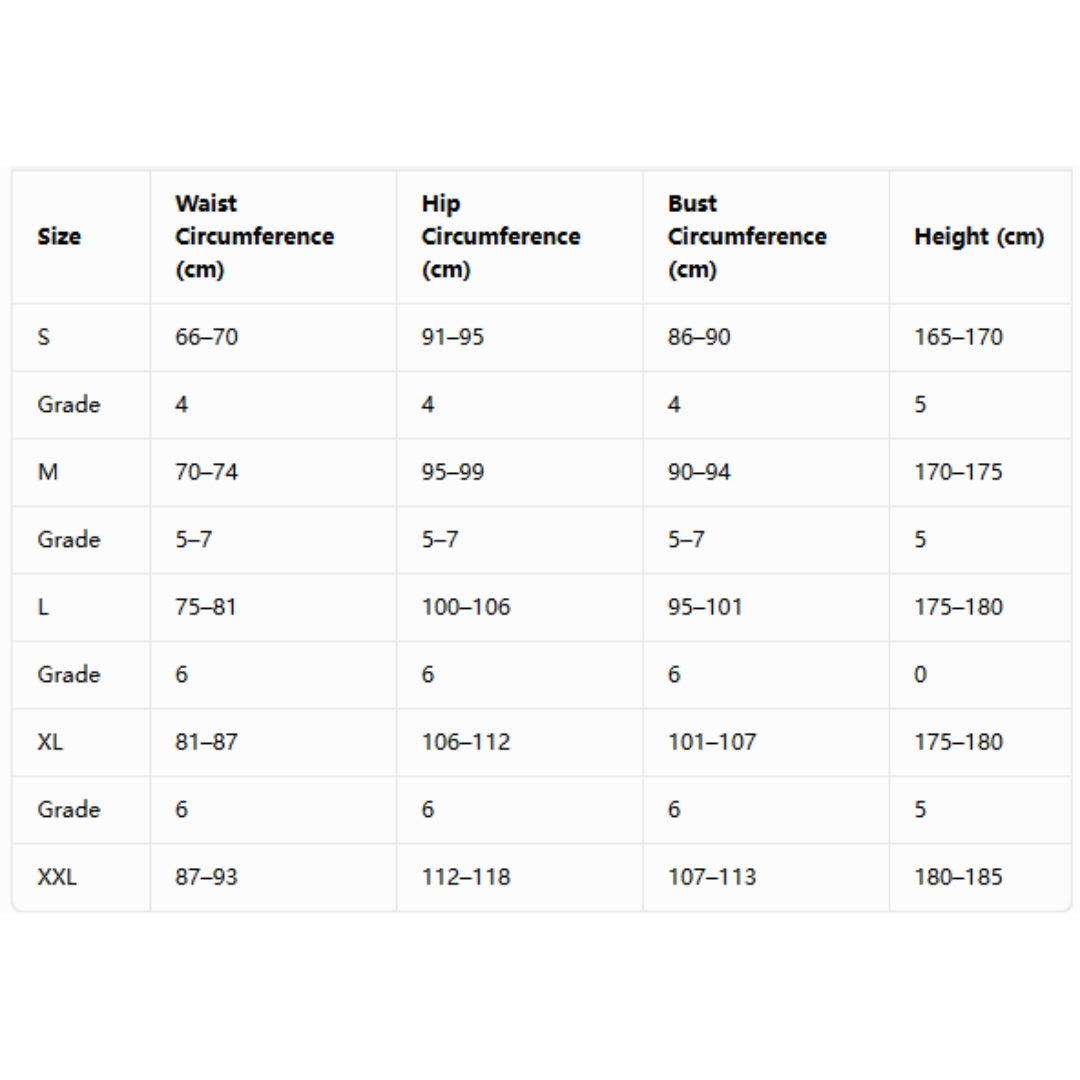Select the waist value 81–87
Screen dimensions: 1080x1080
click(x=206, y=742)
